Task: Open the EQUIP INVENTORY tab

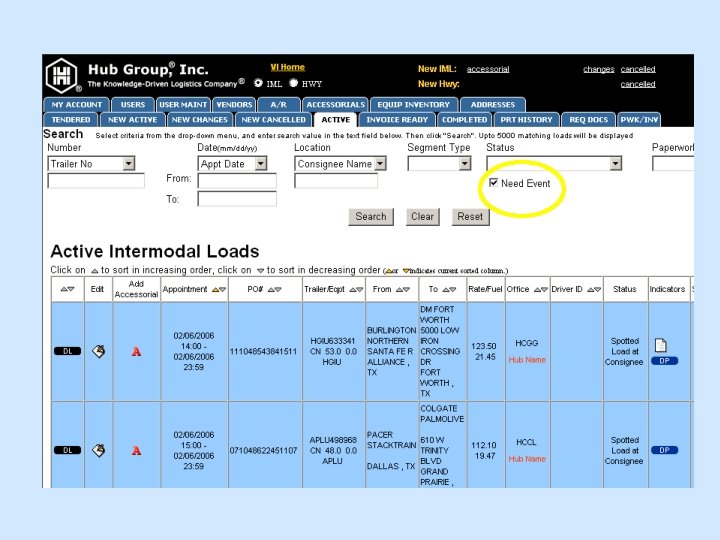Action: (x=414, y=105)
